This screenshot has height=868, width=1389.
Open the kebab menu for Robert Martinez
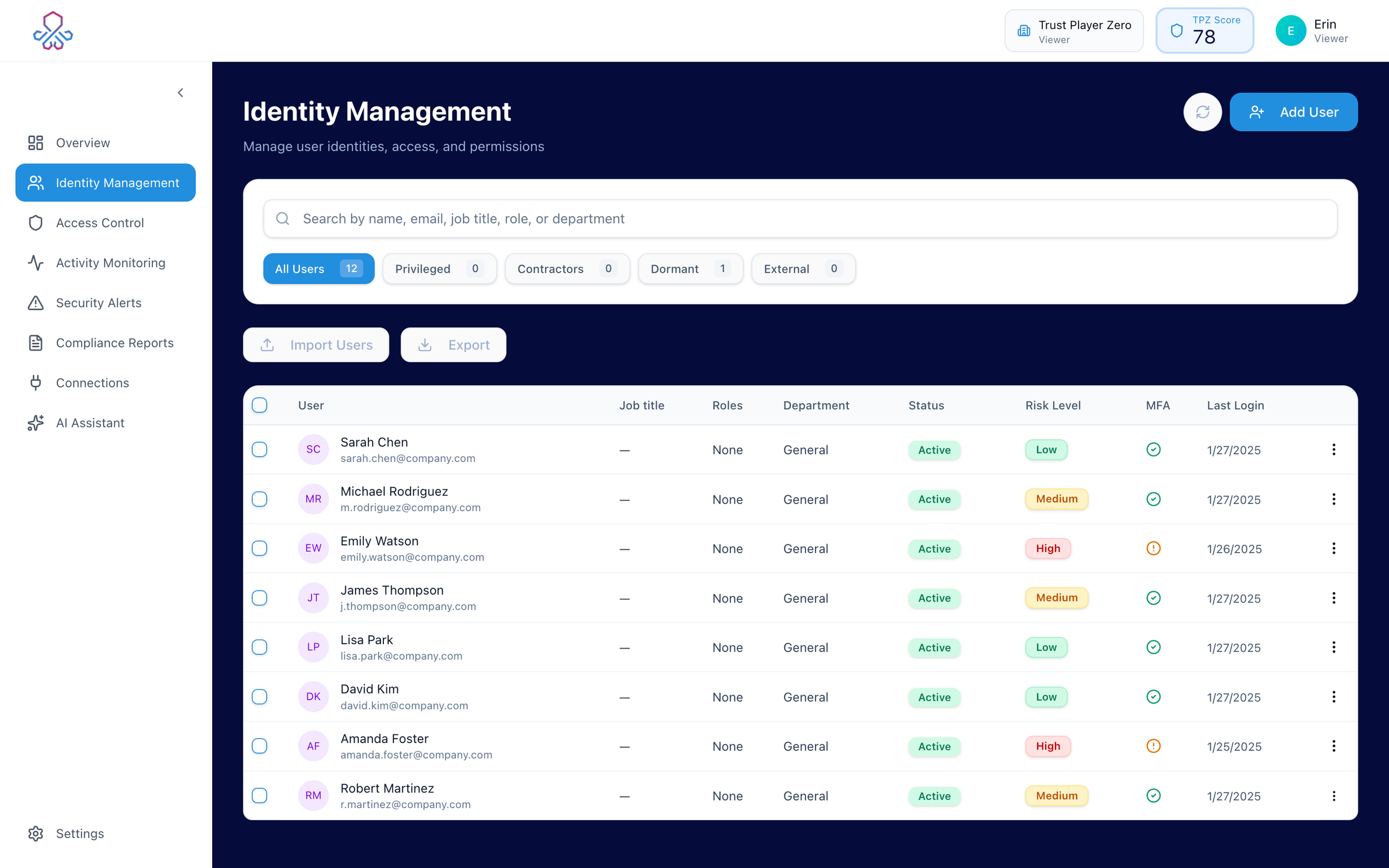[1333, 796]
